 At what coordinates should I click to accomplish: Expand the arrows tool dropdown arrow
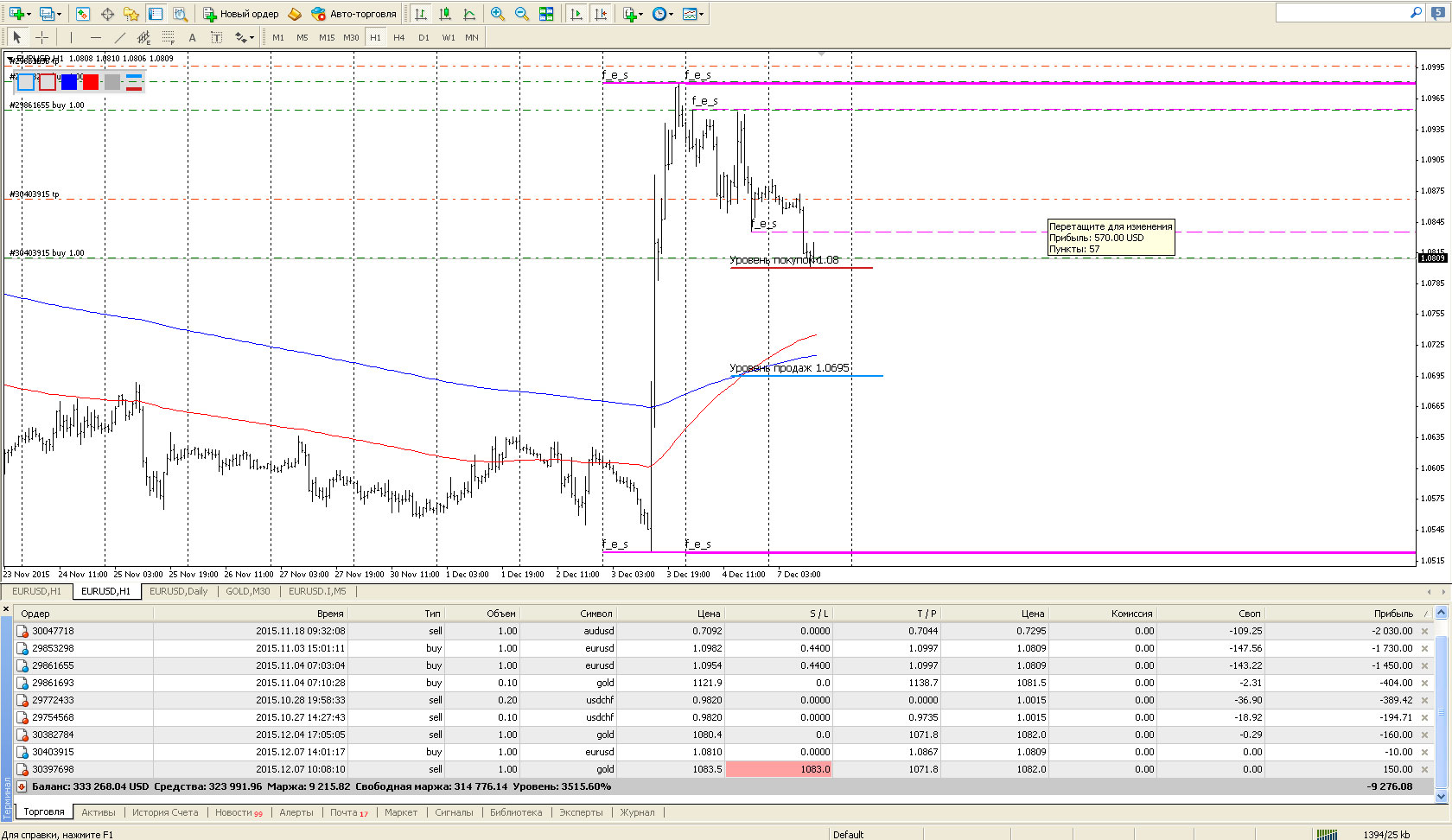[x=252, y=37]
